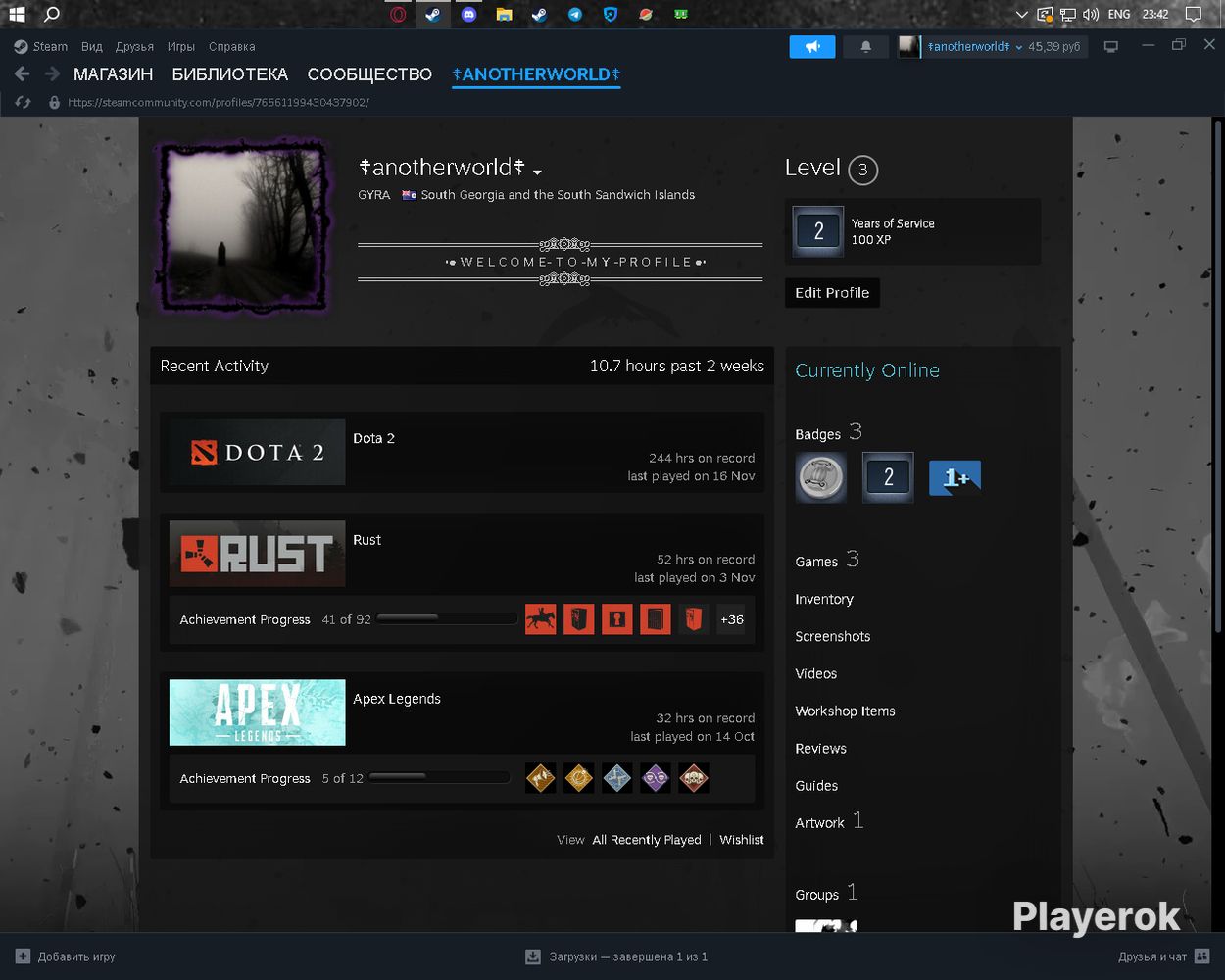
Task: Open File Explorer from the taskbar
Action: click(x=504, y=14)
